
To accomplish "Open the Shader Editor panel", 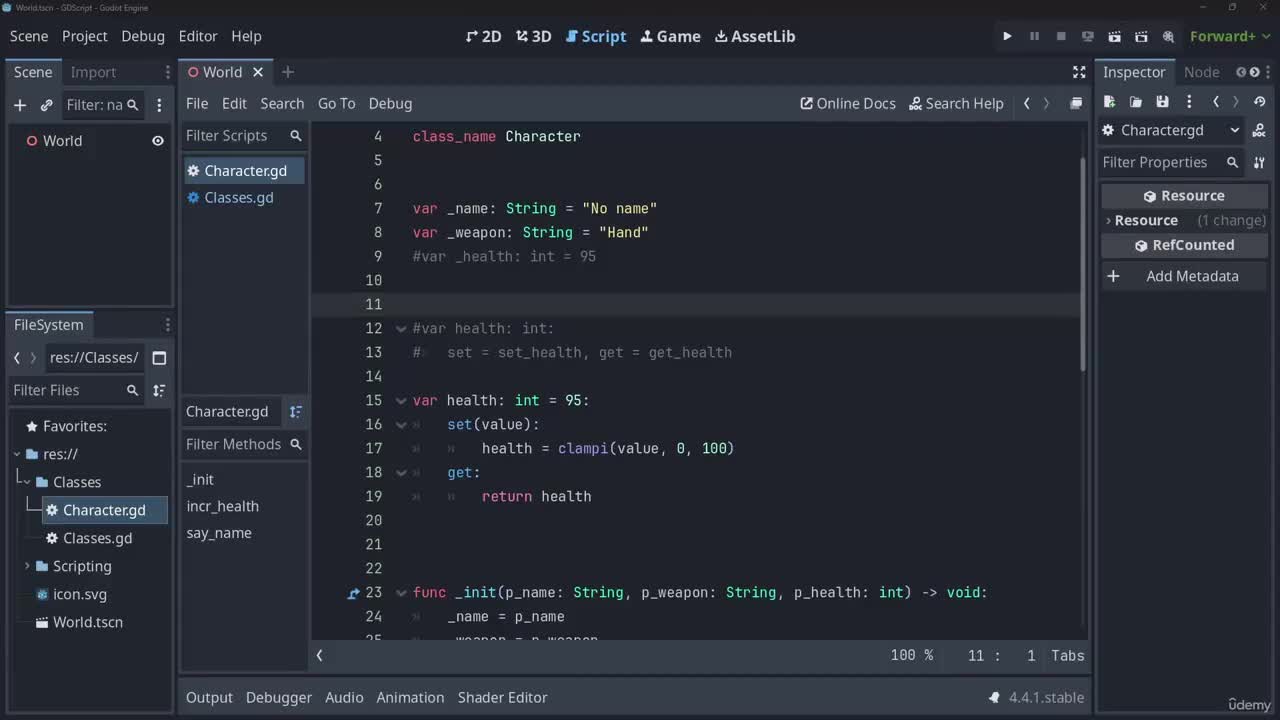I will pos(502,698).
